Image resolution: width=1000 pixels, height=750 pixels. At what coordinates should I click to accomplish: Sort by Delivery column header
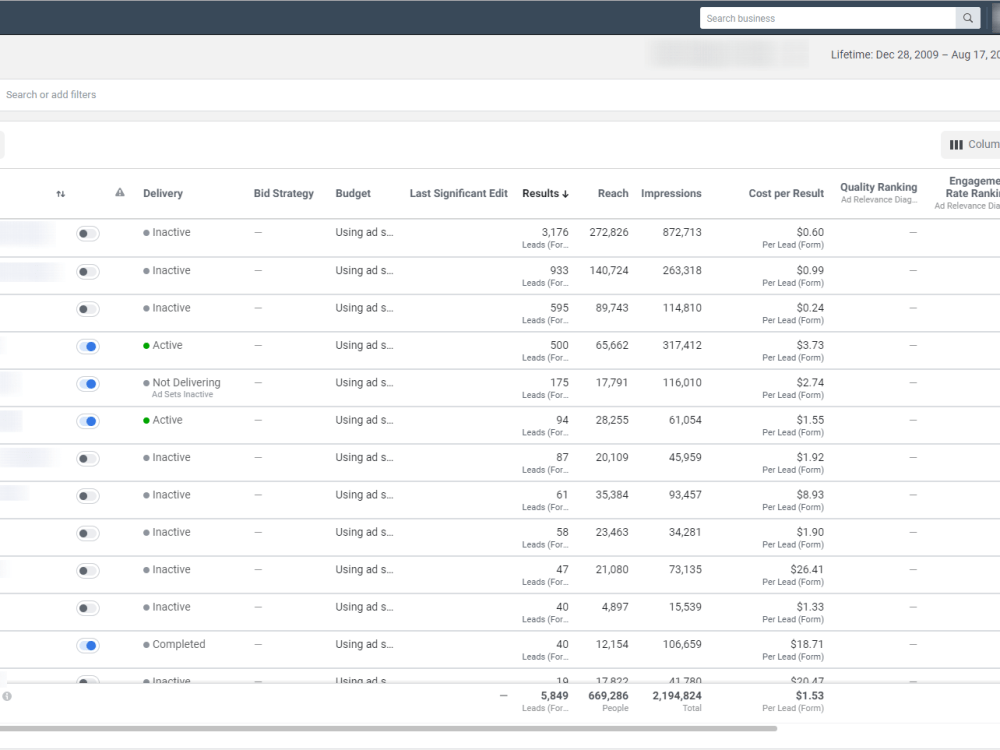pos(163,193)
